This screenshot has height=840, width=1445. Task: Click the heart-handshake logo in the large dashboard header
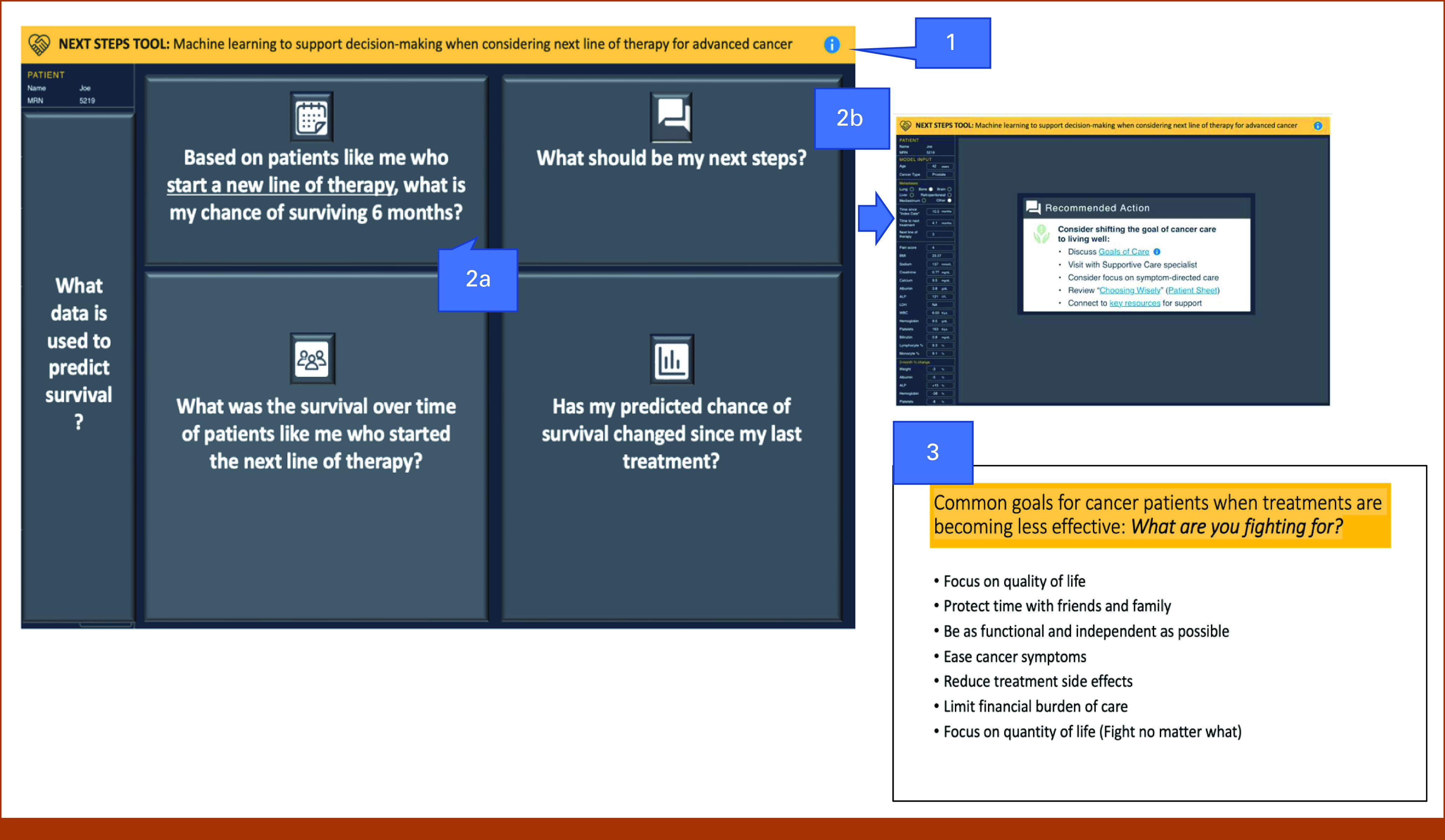(x=39, y=44)
